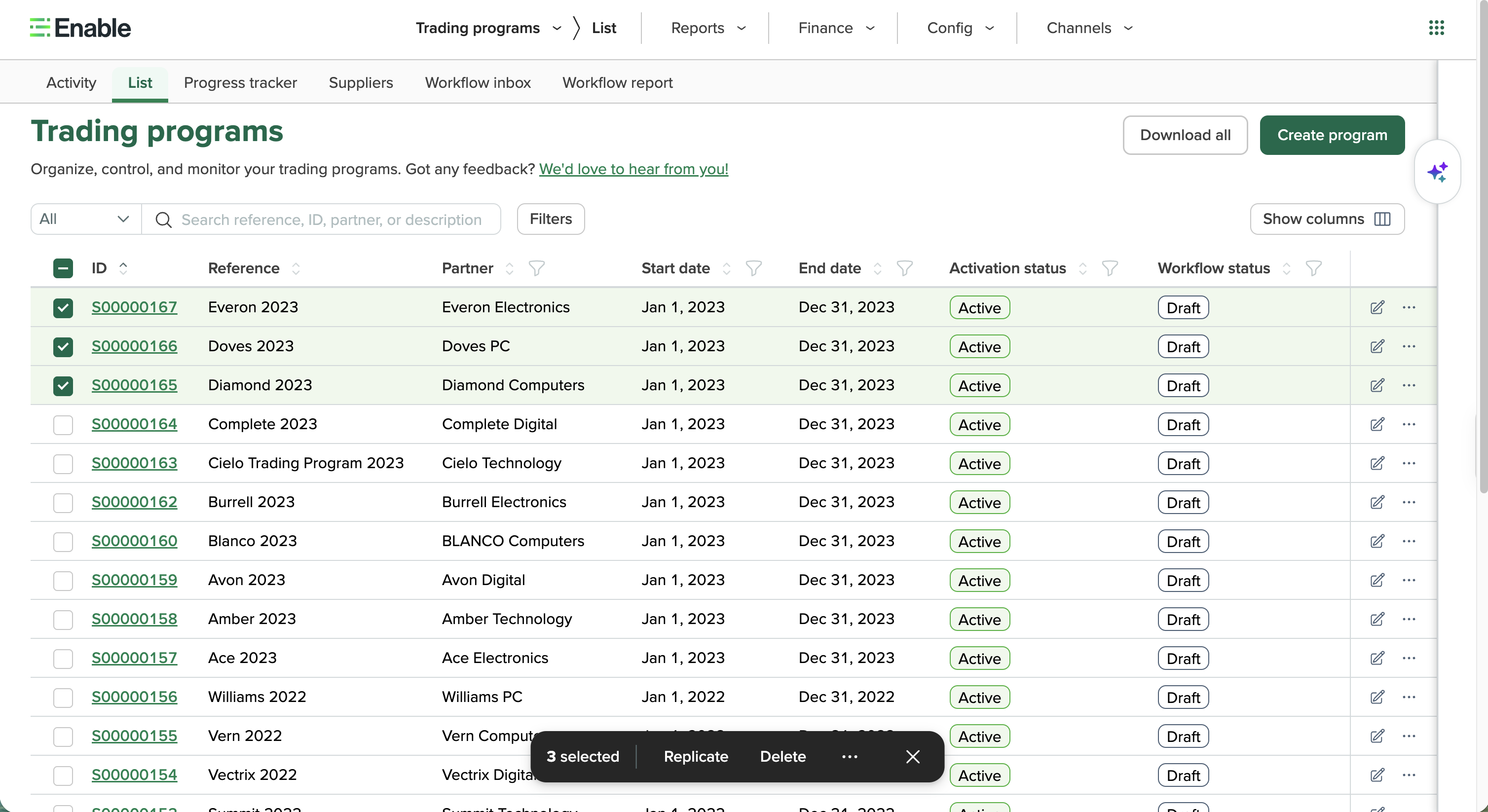This screenshot has width=1488, height=812.
Task: Click the Create program button
Action: pos(1332,135)
